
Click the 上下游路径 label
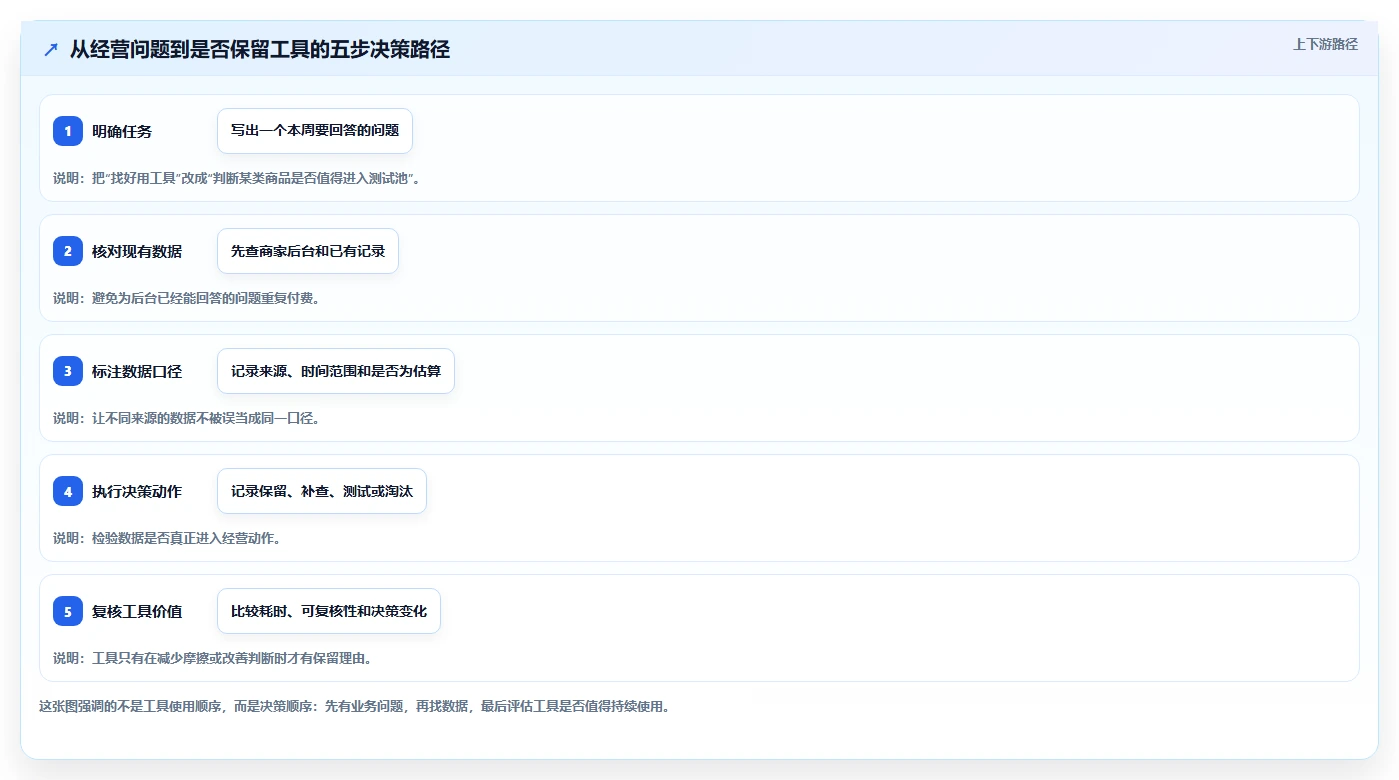pos(1325,44)
